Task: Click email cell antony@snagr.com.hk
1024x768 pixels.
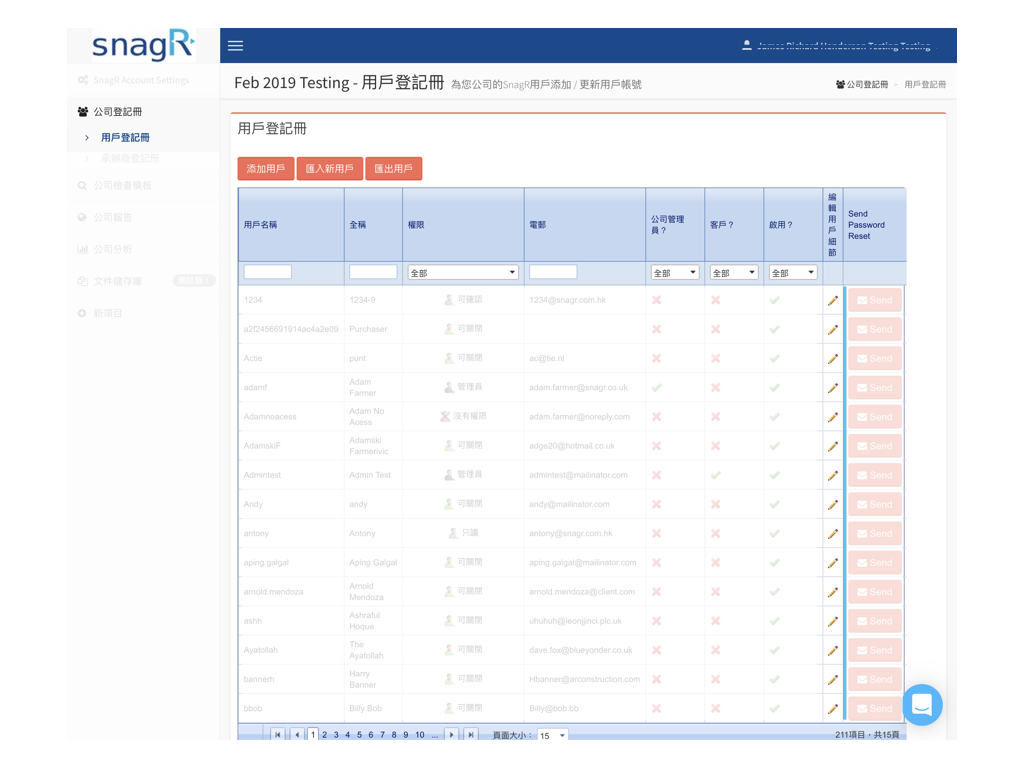Action: tap(571, 534)
